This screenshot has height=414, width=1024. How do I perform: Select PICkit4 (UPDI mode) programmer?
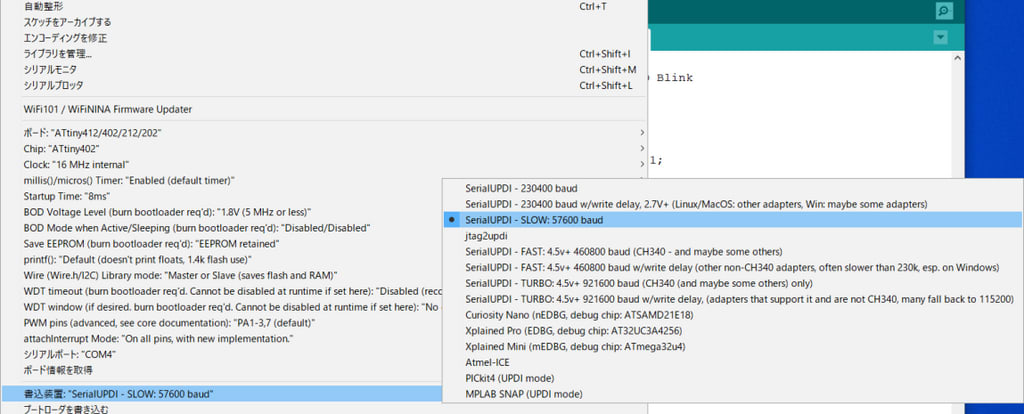(732, 378)
